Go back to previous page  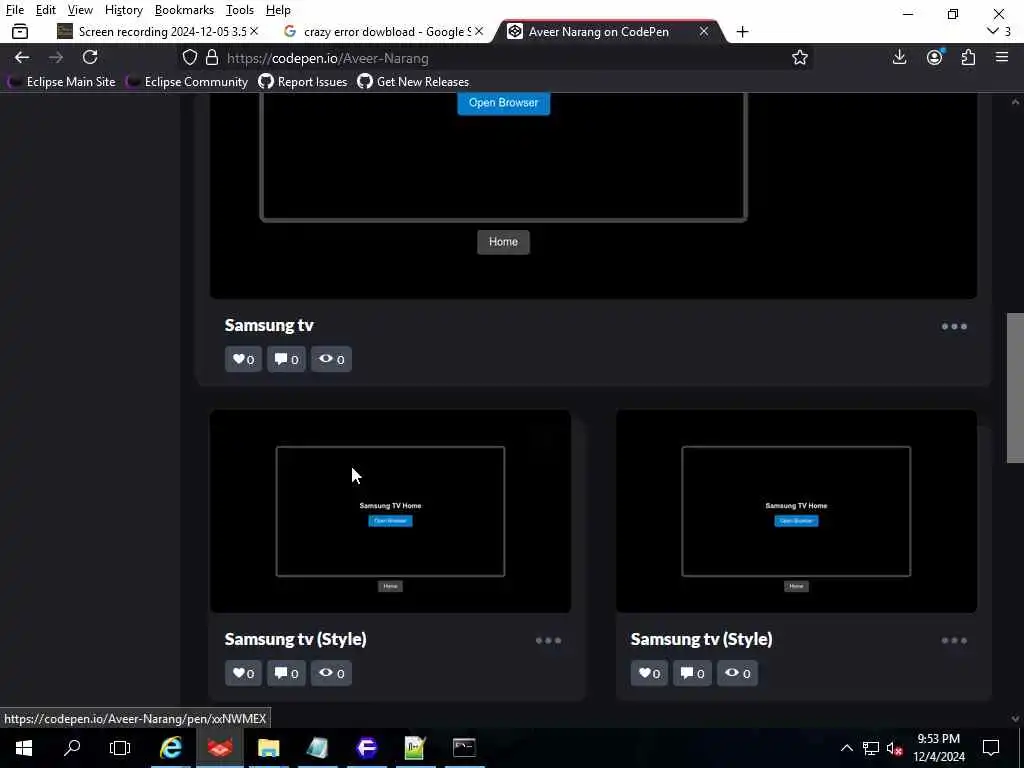click(x=22, y=57)
